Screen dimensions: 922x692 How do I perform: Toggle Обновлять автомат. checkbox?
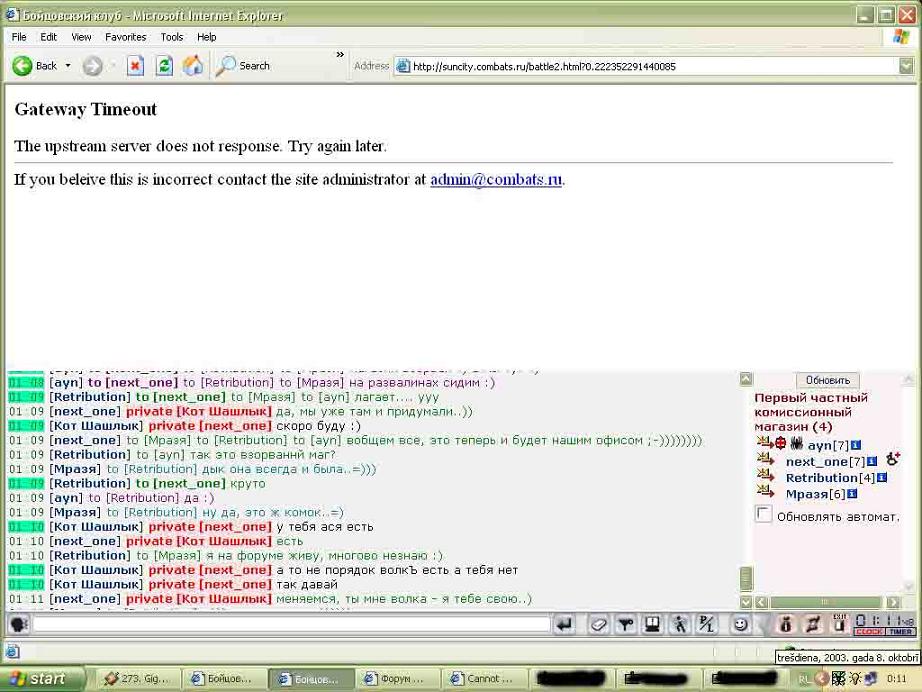coord(763,514)
